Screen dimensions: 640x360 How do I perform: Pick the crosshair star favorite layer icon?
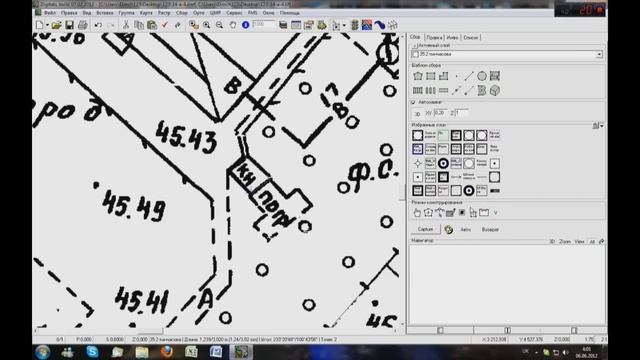point(418,163)
